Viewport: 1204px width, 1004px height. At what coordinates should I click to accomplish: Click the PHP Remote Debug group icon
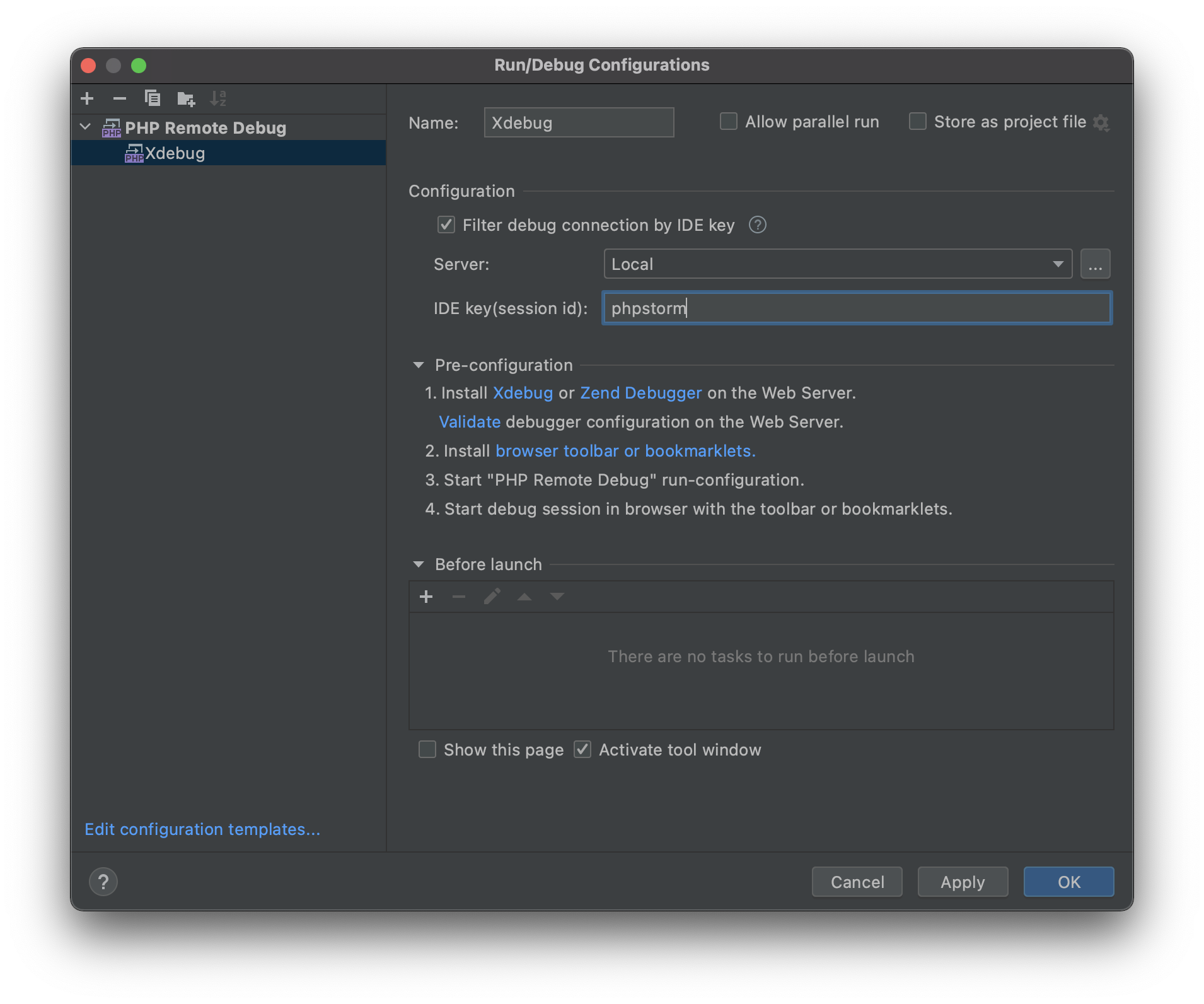coord(112,128)
